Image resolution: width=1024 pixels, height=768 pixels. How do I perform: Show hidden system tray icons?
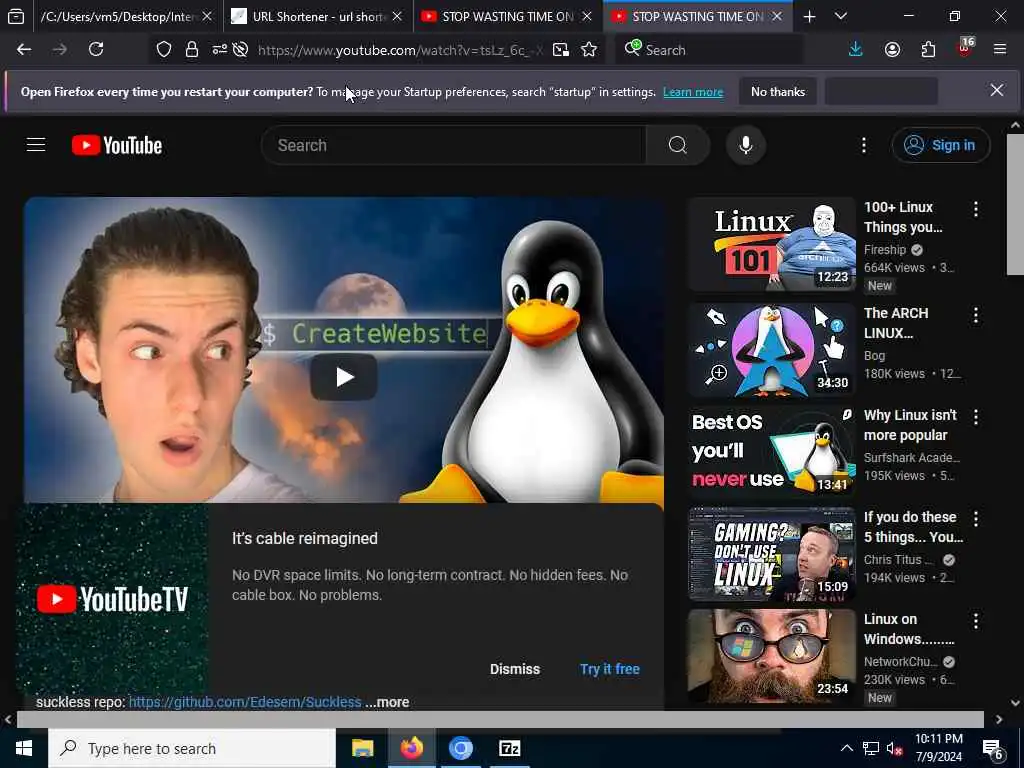tap(846, 748)
